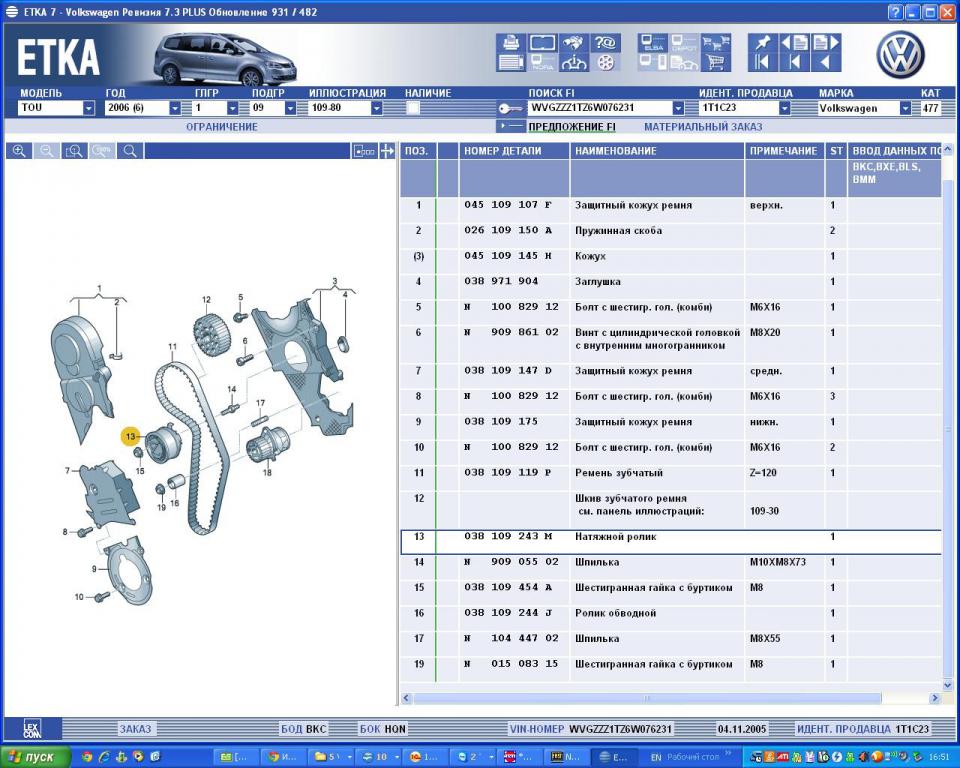Open the Windows пуск start menu

click(x=36, y=757)
